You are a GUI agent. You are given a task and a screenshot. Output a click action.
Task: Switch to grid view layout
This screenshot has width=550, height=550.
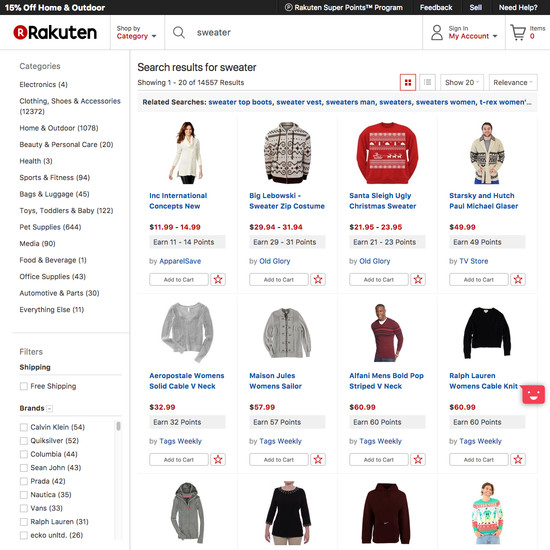coord(408,82)
